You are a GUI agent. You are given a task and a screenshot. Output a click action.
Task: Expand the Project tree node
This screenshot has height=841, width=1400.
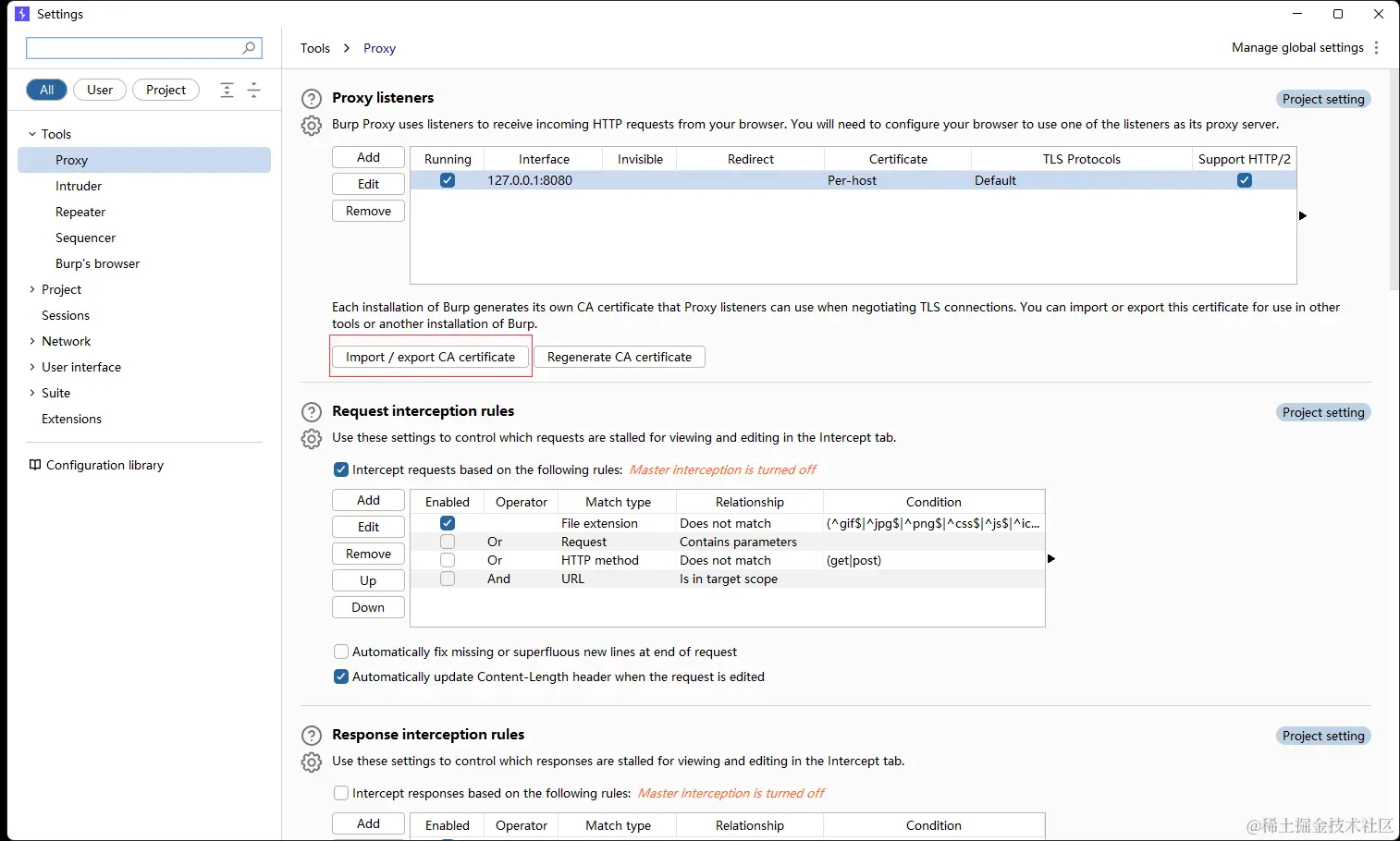click(x=32, y=289)
